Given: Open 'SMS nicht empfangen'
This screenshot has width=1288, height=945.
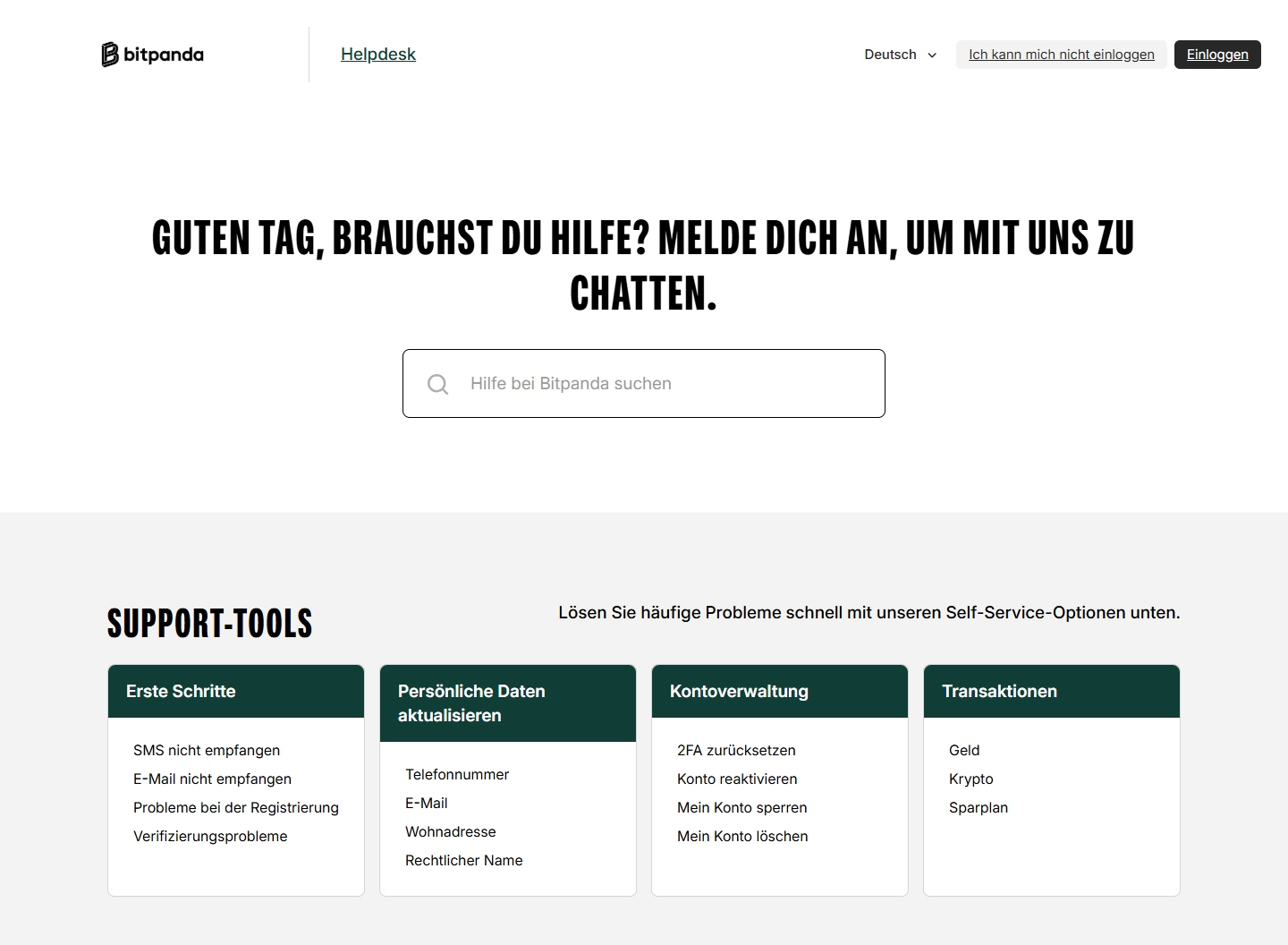Looking at the screenshot, I should (x=207, y=750).
